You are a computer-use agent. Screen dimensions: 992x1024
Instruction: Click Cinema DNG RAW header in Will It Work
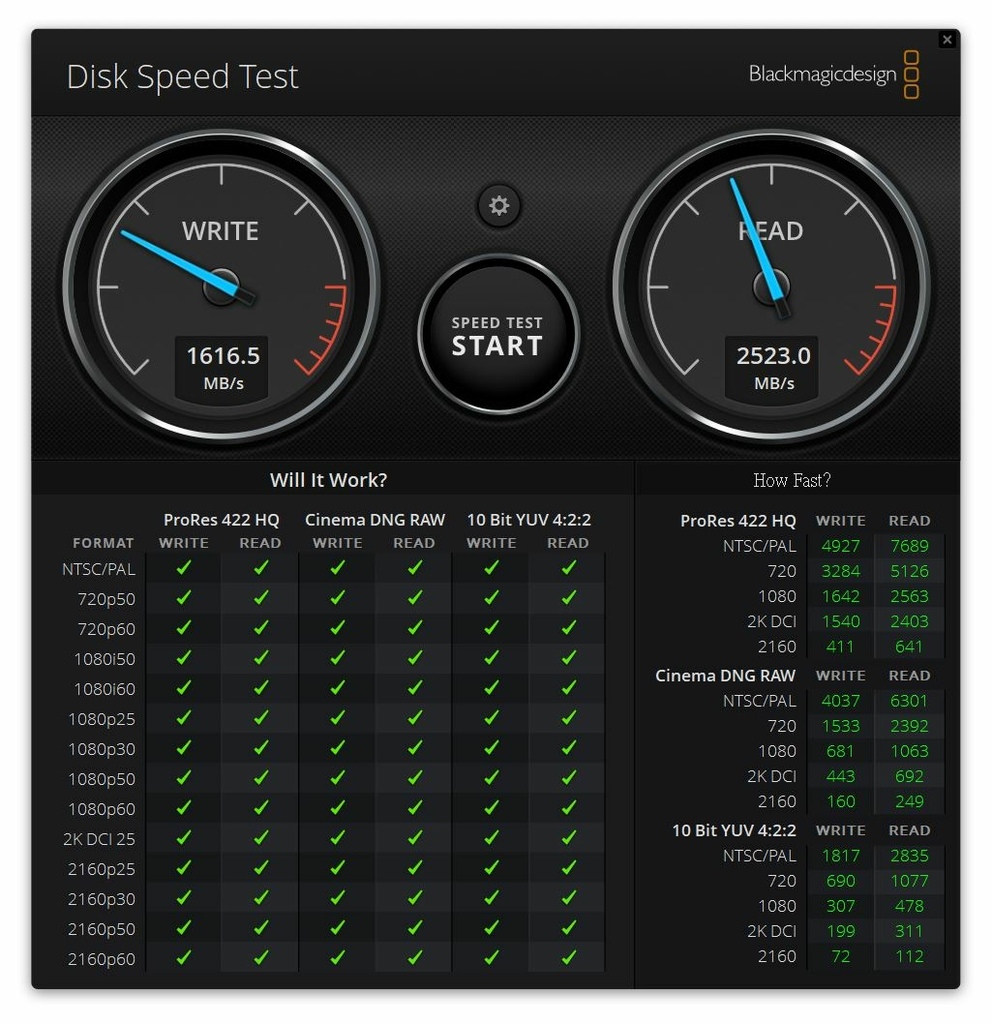pos(375,520)
